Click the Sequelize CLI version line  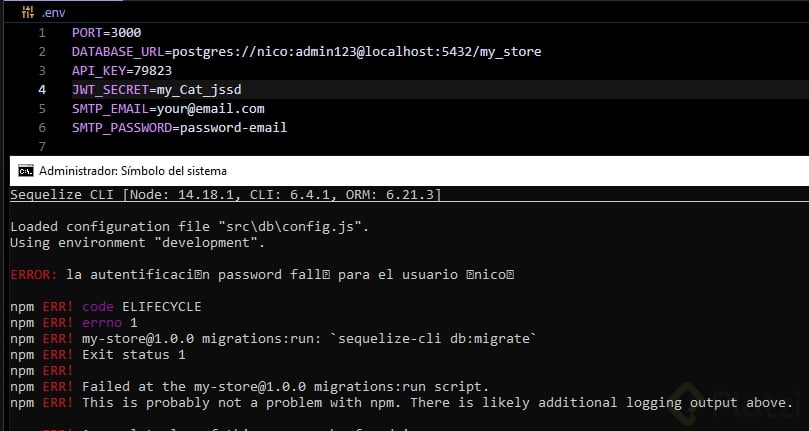pos(225,193)
